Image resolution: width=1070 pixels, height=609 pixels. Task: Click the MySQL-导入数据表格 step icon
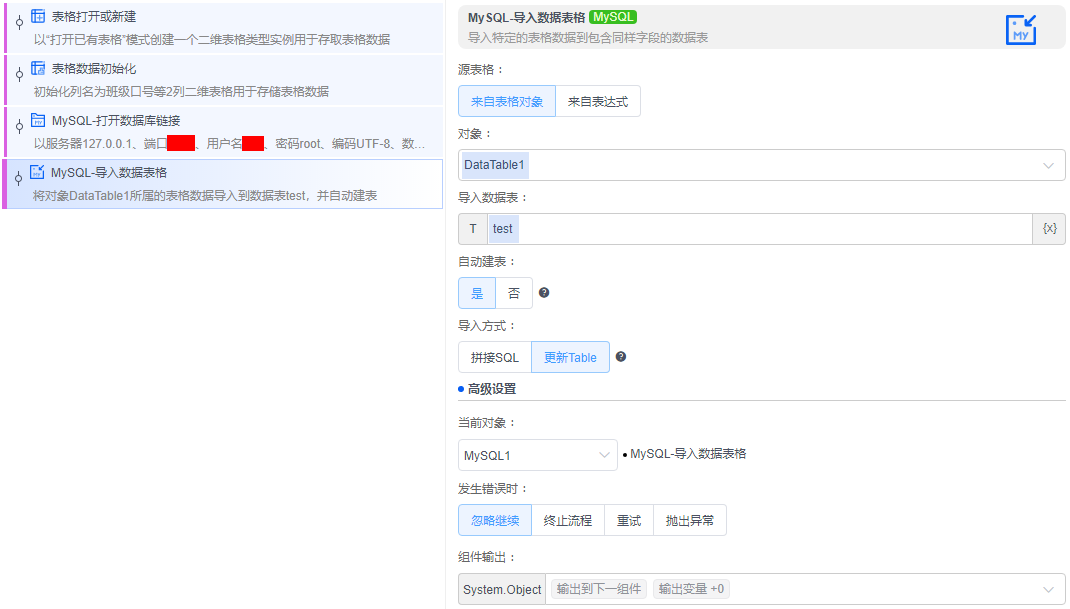click(38, 172)
